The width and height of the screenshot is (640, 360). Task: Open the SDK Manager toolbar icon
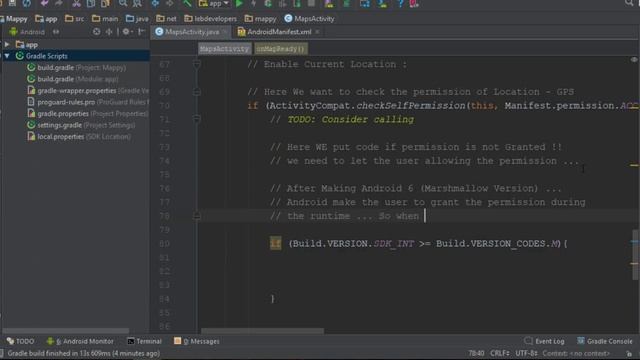(382, 4)
